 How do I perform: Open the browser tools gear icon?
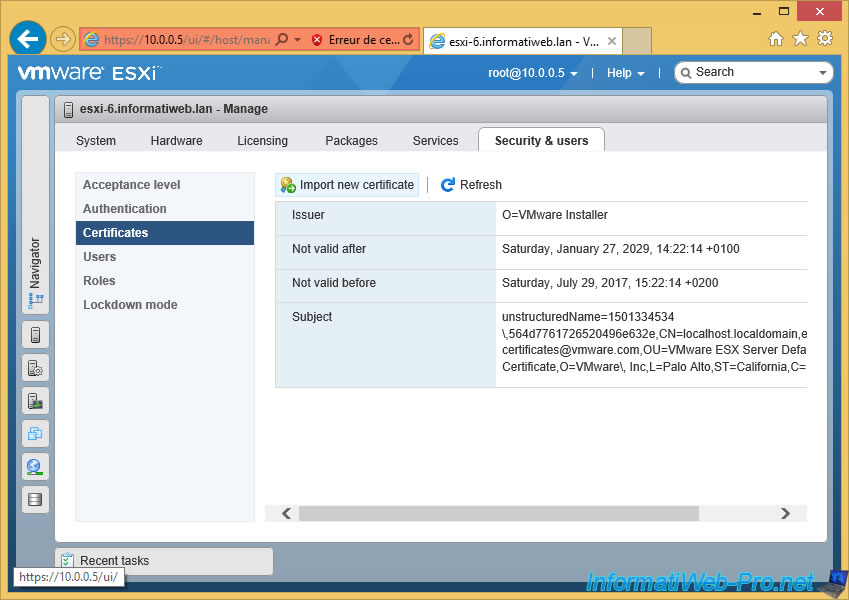(x=825, y=38)
